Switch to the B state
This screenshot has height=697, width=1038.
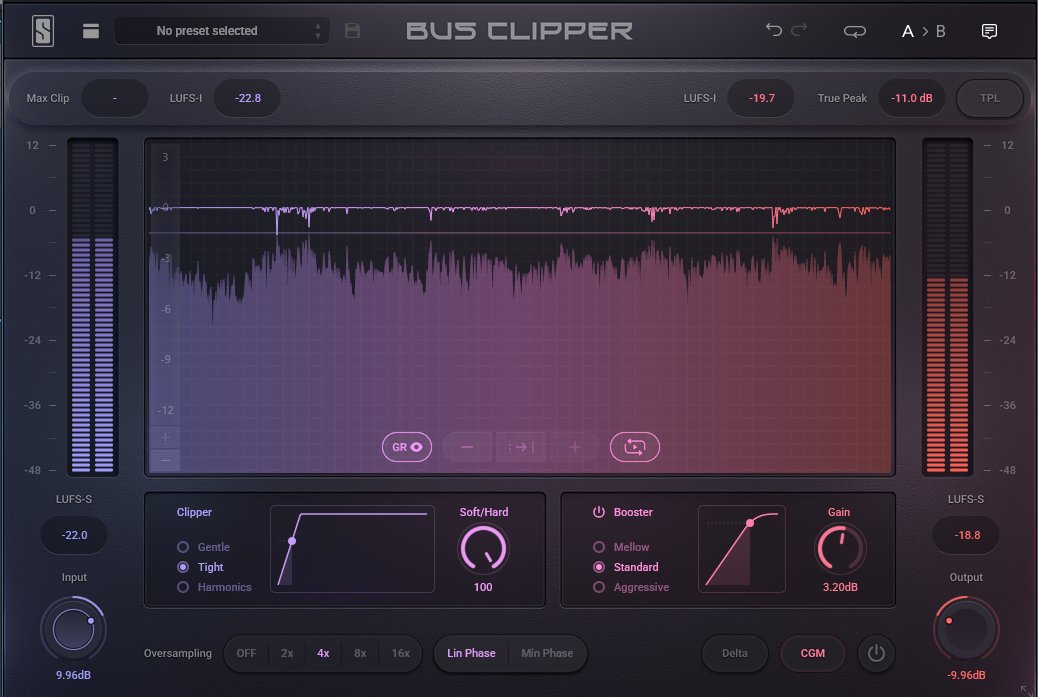(940, 31)
